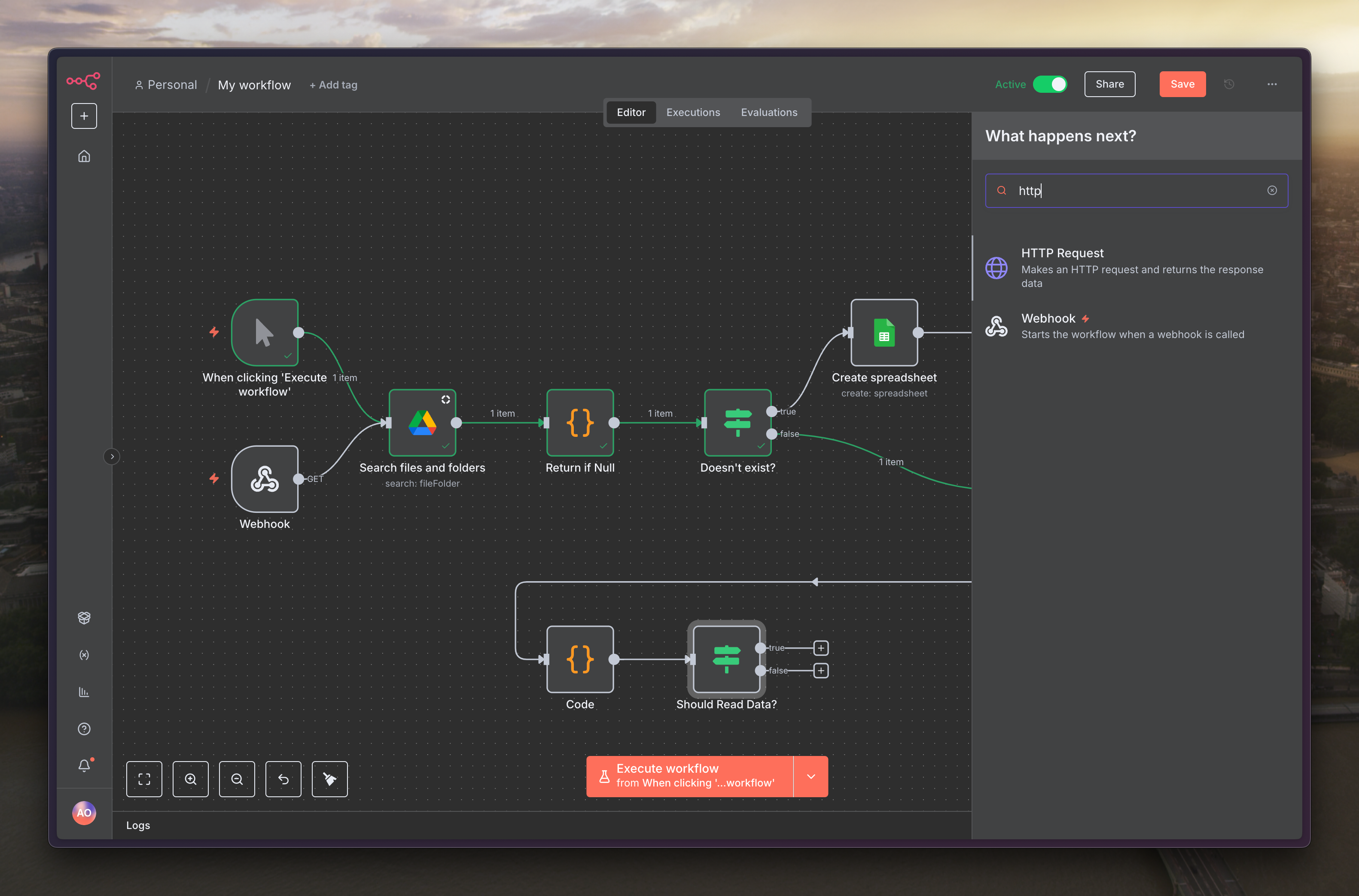
Task: Expand the collapsed left sidebar chevron
Action: (112, 456)
